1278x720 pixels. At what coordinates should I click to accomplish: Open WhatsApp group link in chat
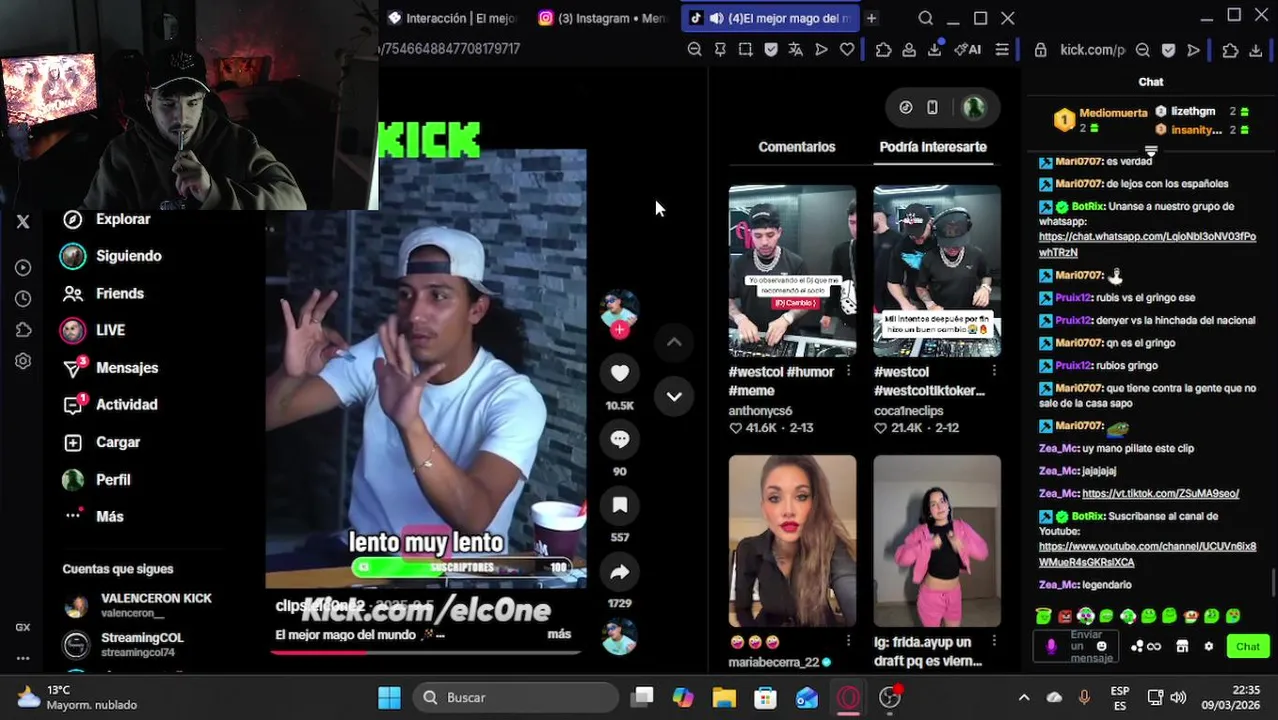1147,245
